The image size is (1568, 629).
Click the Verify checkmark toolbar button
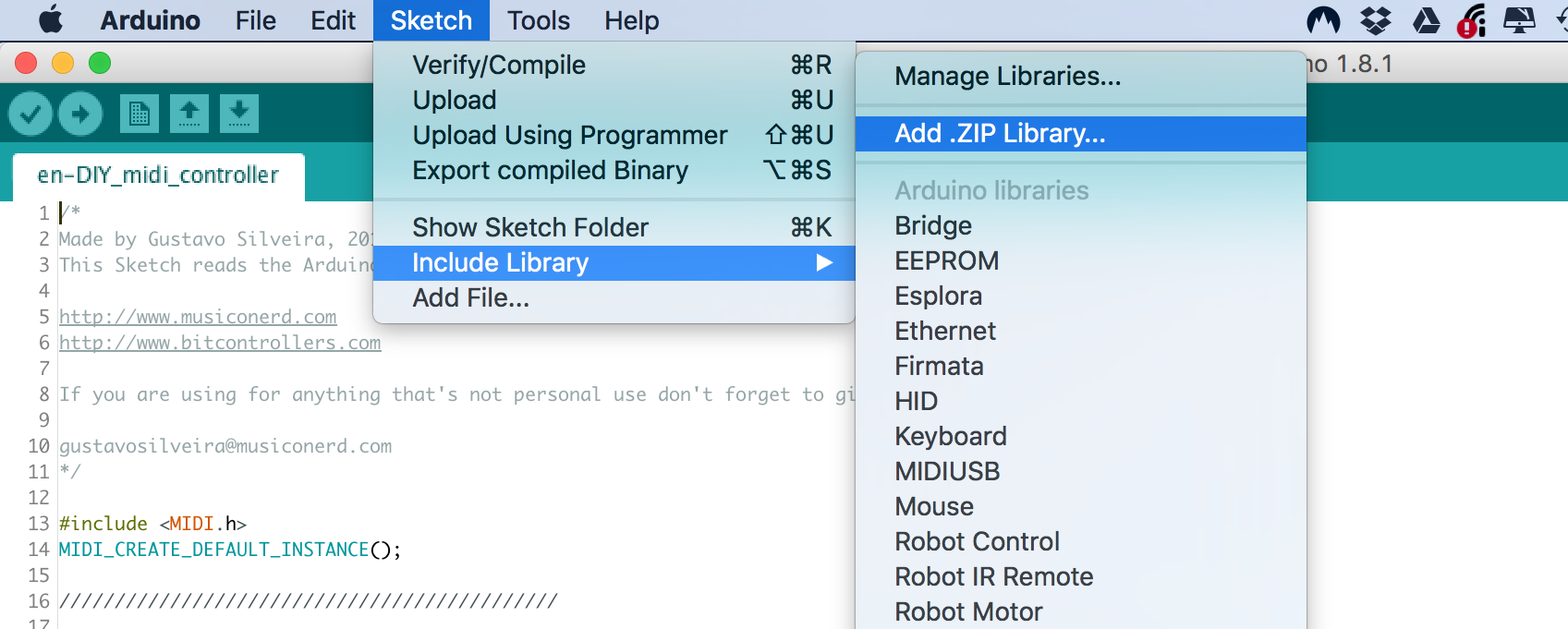tap(30, 114)
